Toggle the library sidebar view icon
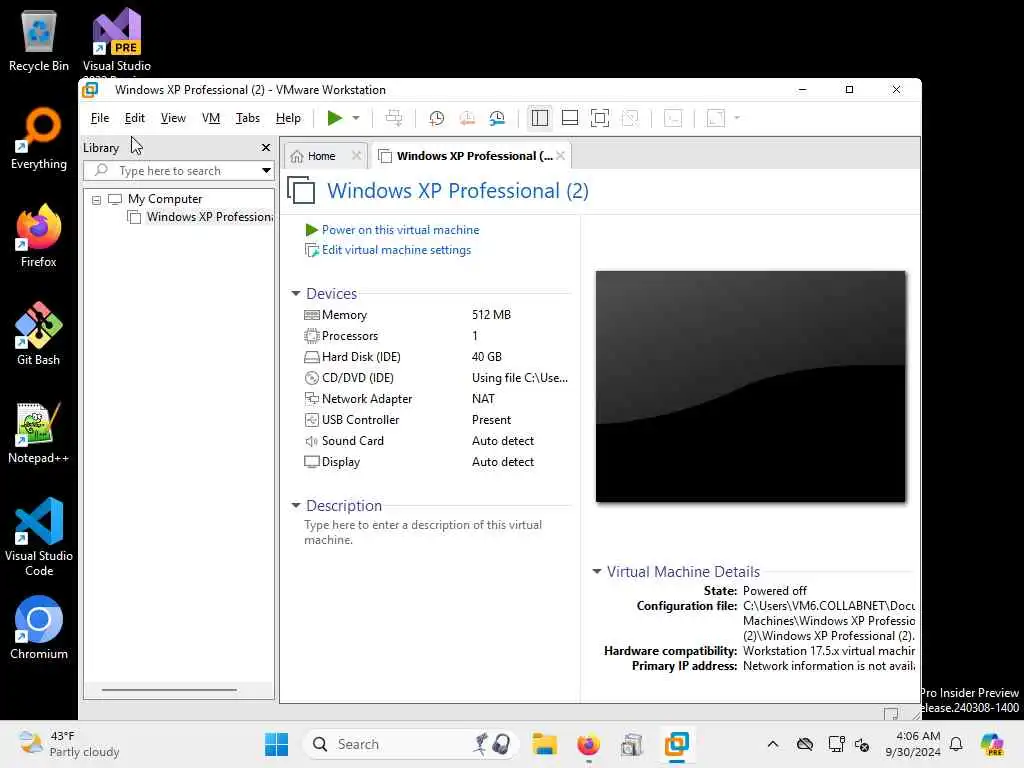 [539, 118]
